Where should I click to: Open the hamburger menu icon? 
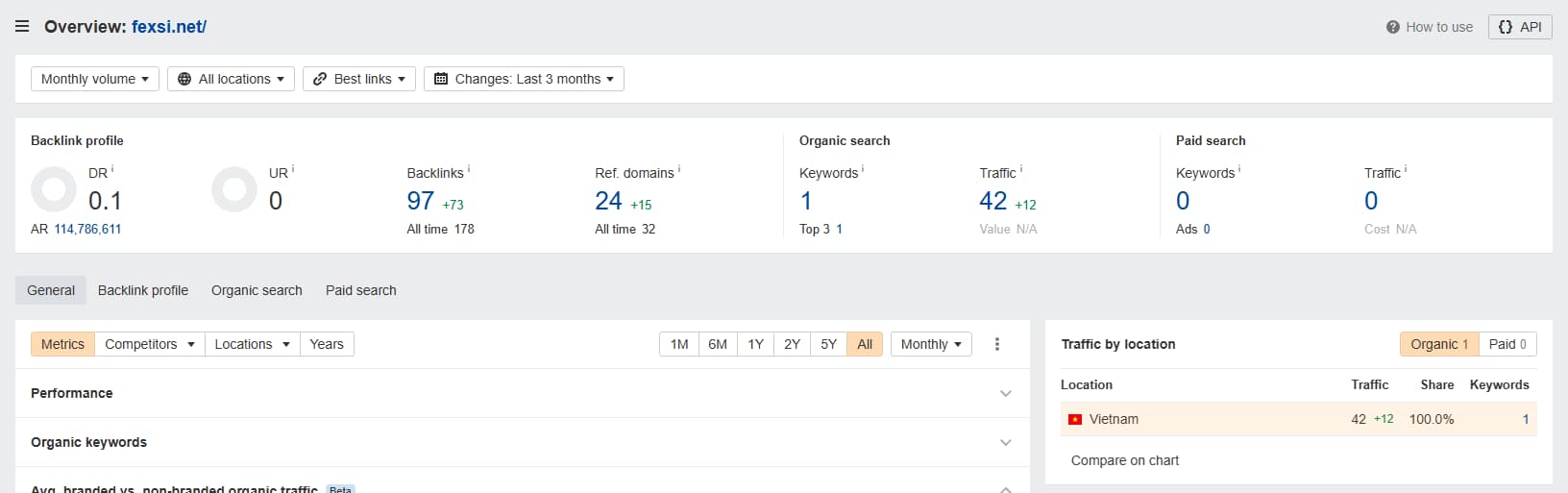22,27
